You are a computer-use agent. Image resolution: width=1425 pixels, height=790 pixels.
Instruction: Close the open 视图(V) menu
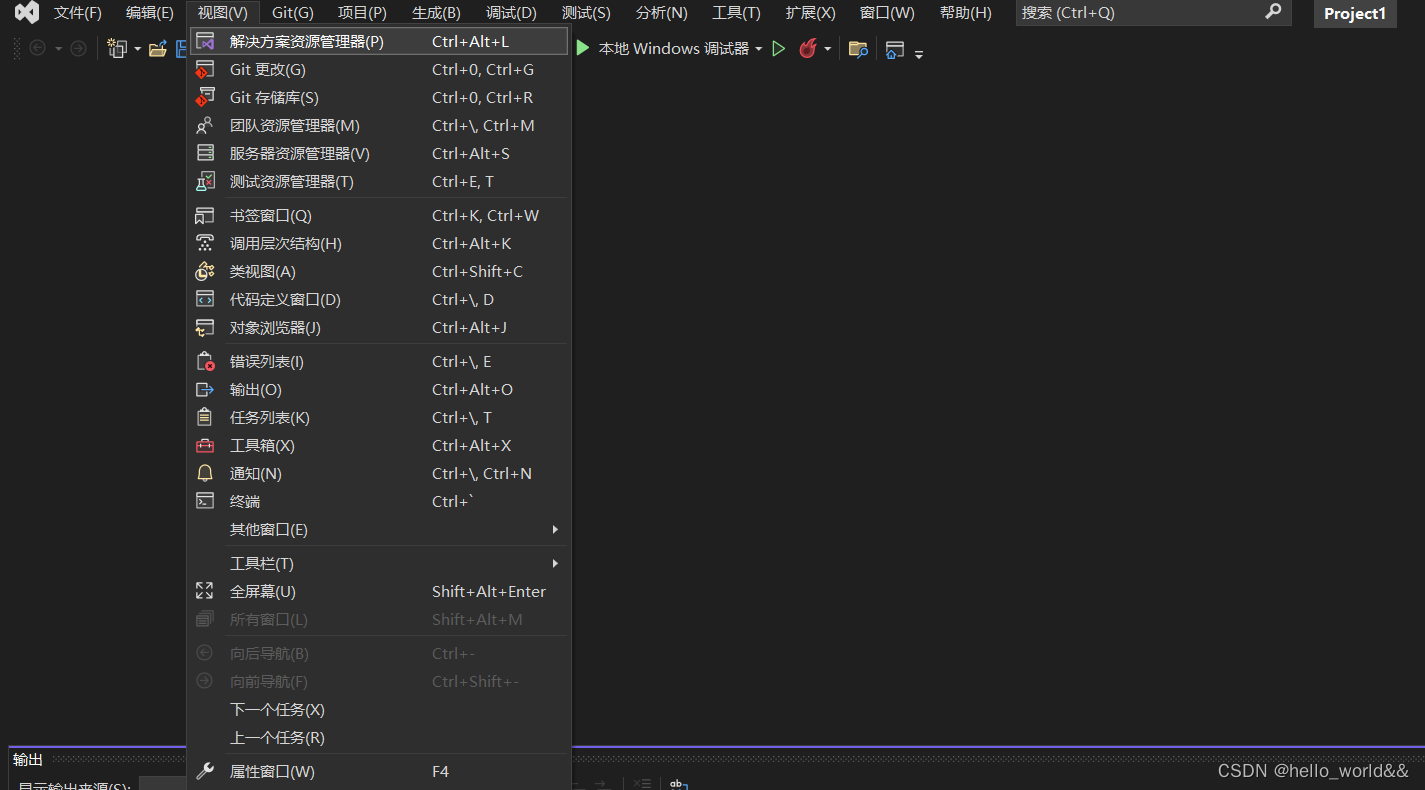[x=223, y=13]
